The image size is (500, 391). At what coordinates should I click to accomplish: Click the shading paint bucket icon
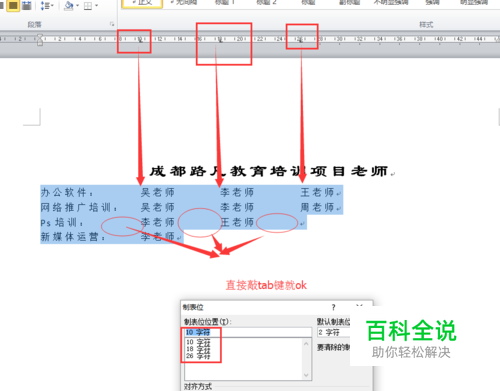tap(69, 5)
